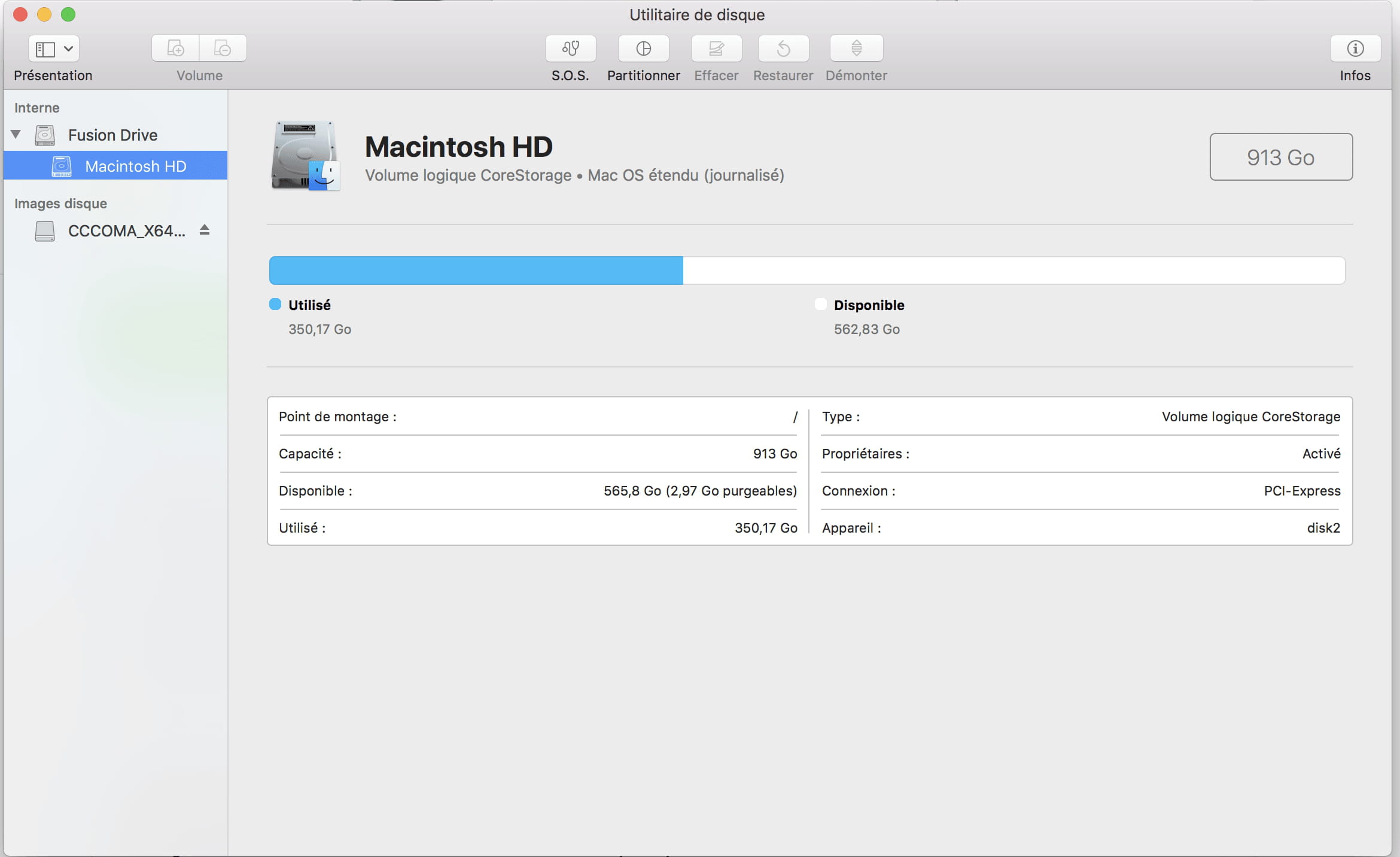
Task: Click the Présentation toolbar label
Action: point(53,75)
